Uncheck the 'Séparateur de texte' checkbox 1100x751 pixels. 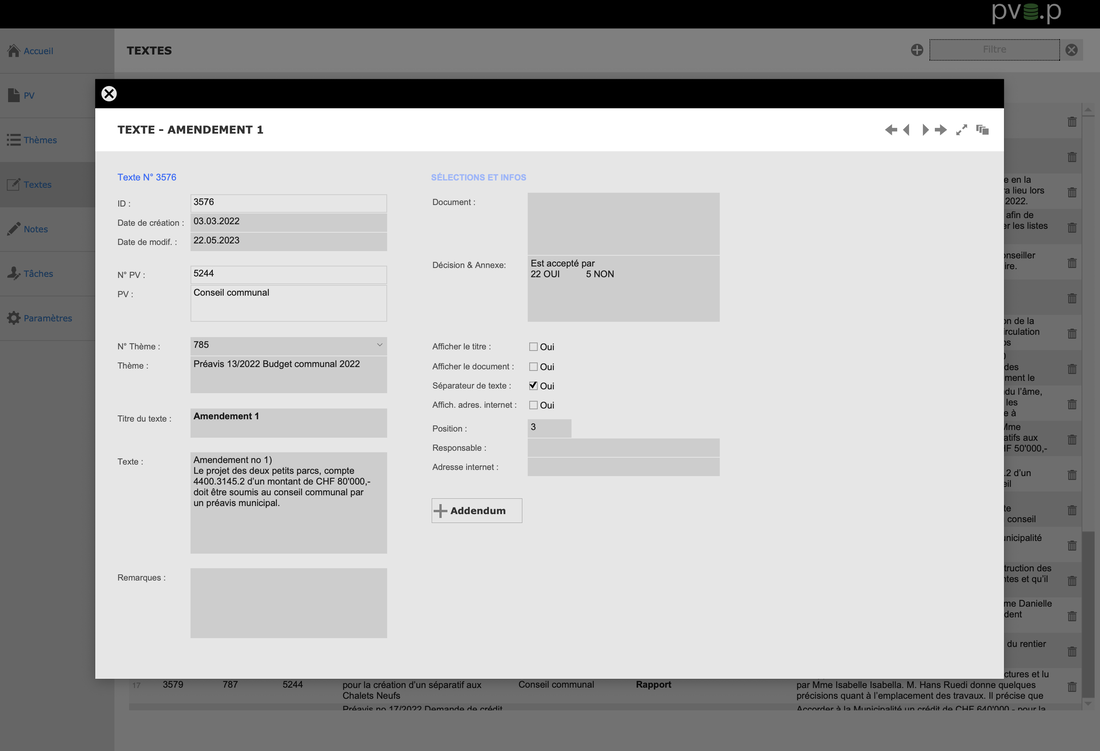533,386
